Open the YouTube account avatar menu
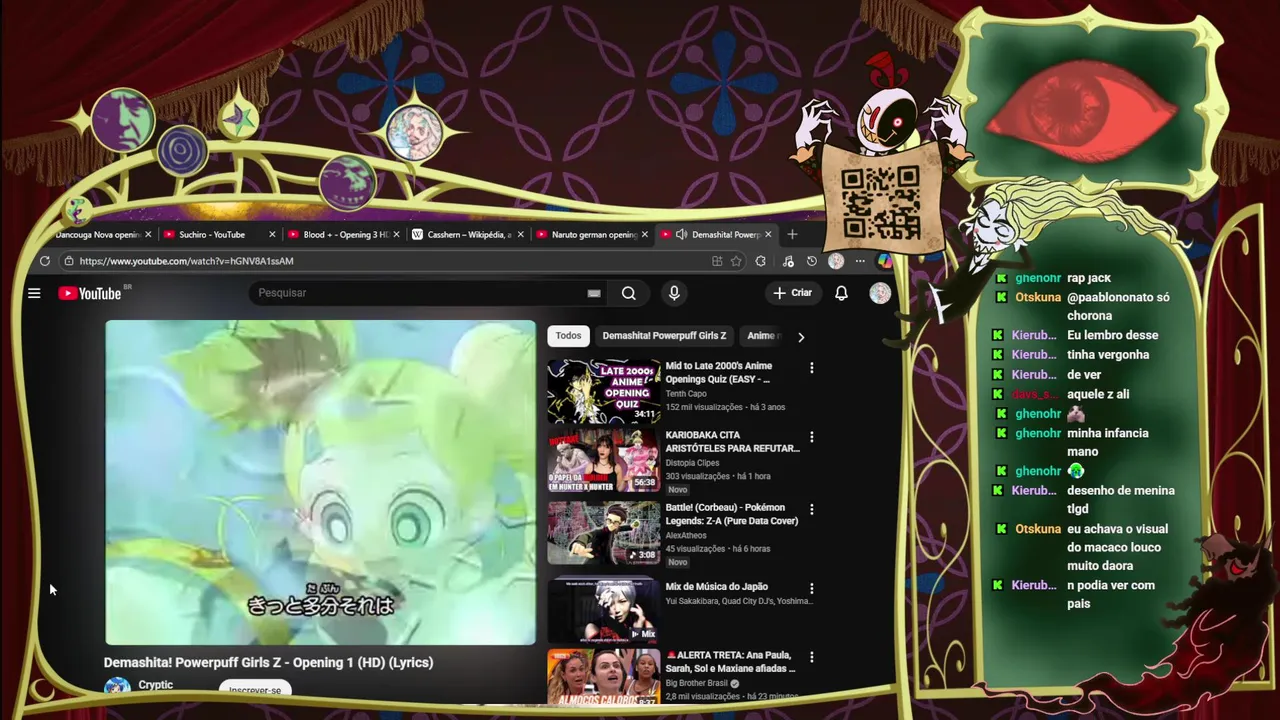Viewport: 1280px width, 720px height. coord(880,293)
